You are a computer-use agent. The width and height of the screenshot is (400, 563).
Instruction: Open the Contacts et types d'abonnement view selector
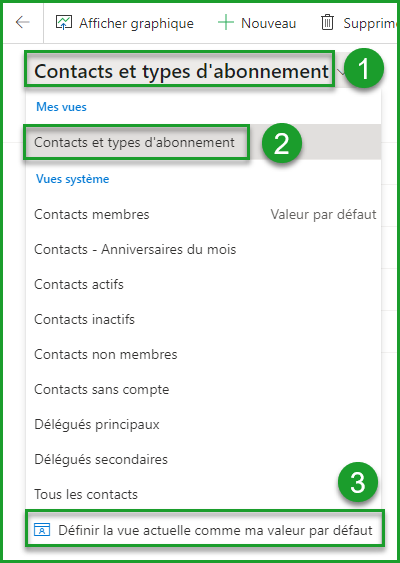[181, 71]
